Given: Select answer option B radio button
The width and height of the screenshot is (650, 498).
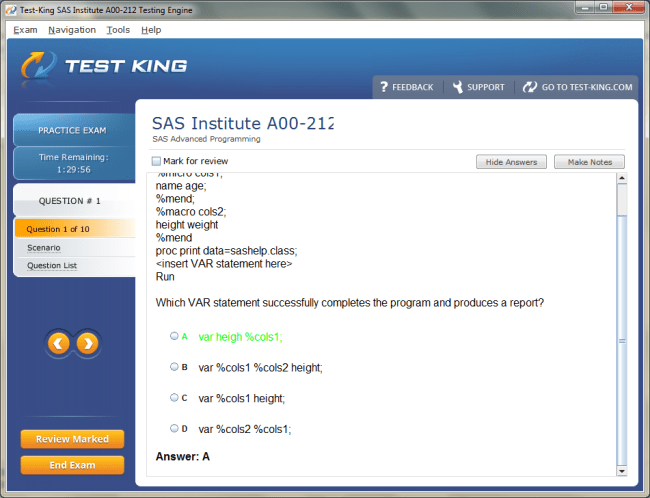Looking at the screenshot, I should click(174, 367).
